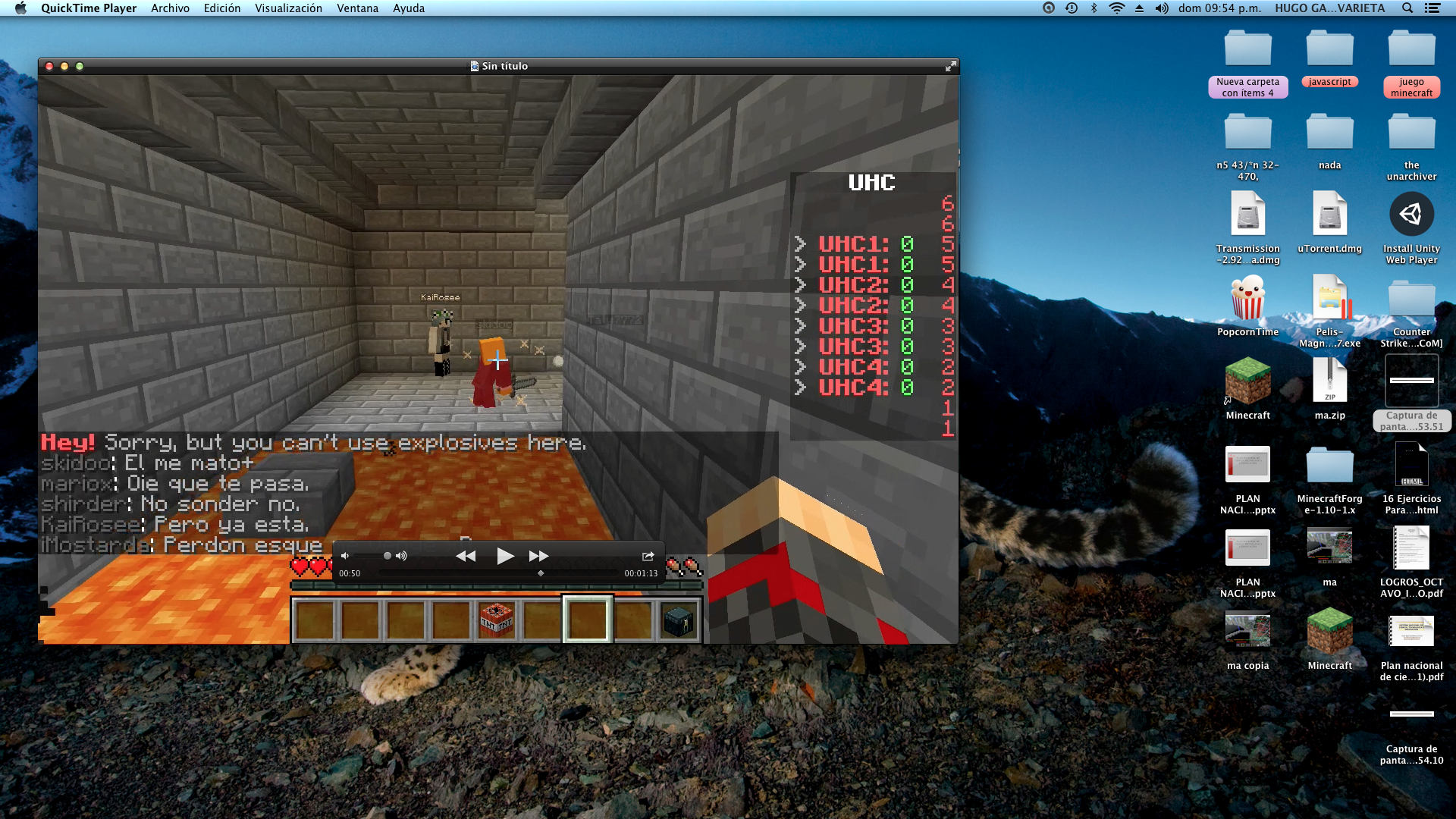Screen dimensions: 1456x819
Task: Click the user name HUGO GA...VARIETA
Action: point(1329,8)
